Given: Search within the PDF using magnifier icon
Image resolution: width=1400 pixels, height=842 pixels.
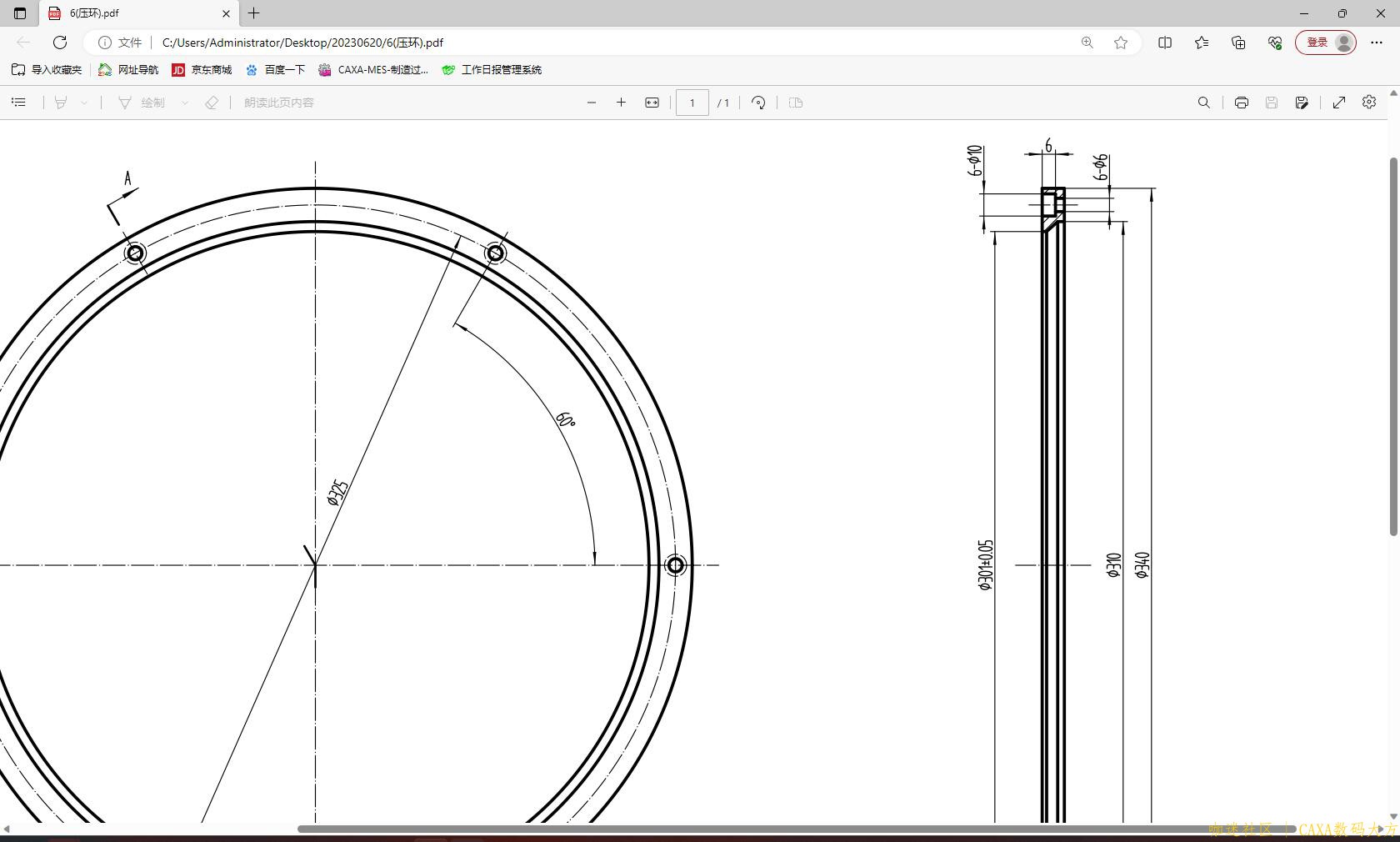Looking at the screenshot, I should coord(1203,103).
